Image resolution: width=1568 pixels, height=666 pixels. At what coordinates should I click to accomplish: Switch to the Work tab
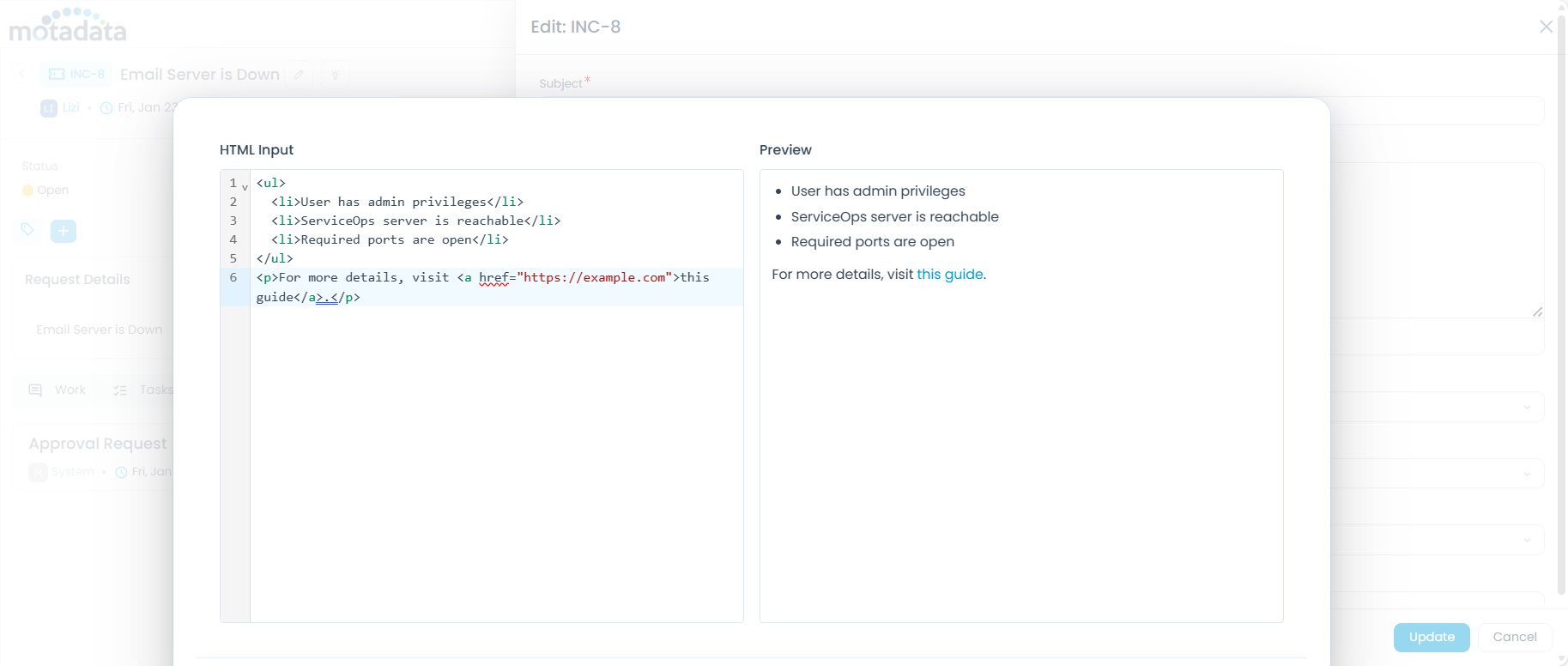click(x=58, y=390)
